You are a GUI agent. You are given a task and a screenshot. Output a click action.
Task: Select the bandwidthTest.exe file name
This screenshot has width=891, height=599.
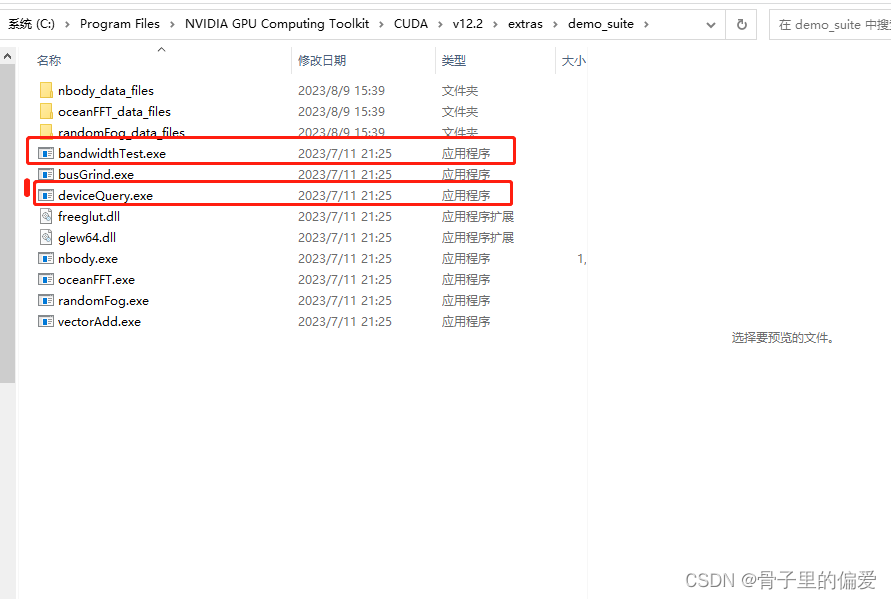(x=112, y=153)
